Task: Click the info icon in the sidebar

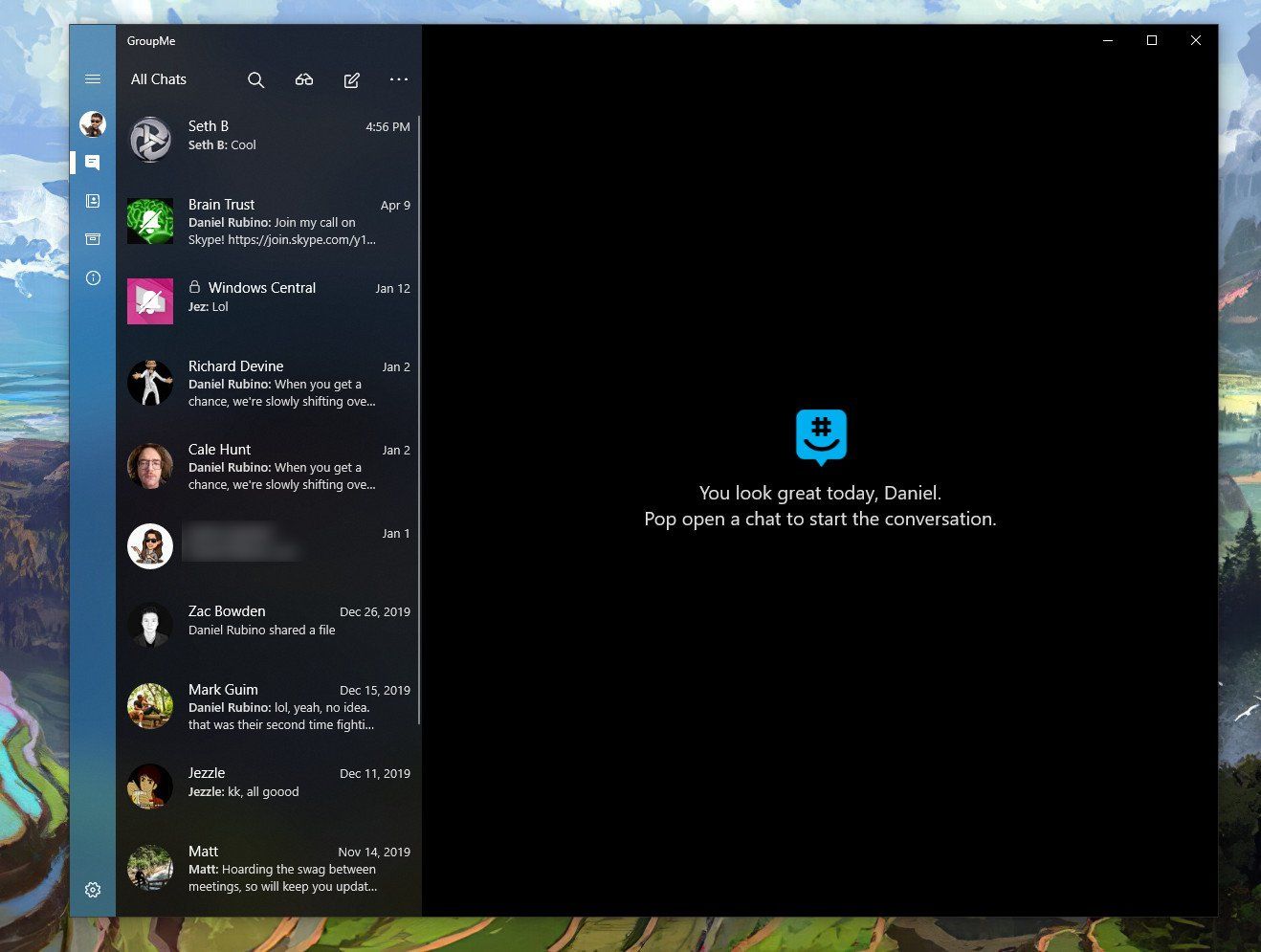Action: (92, 277)
